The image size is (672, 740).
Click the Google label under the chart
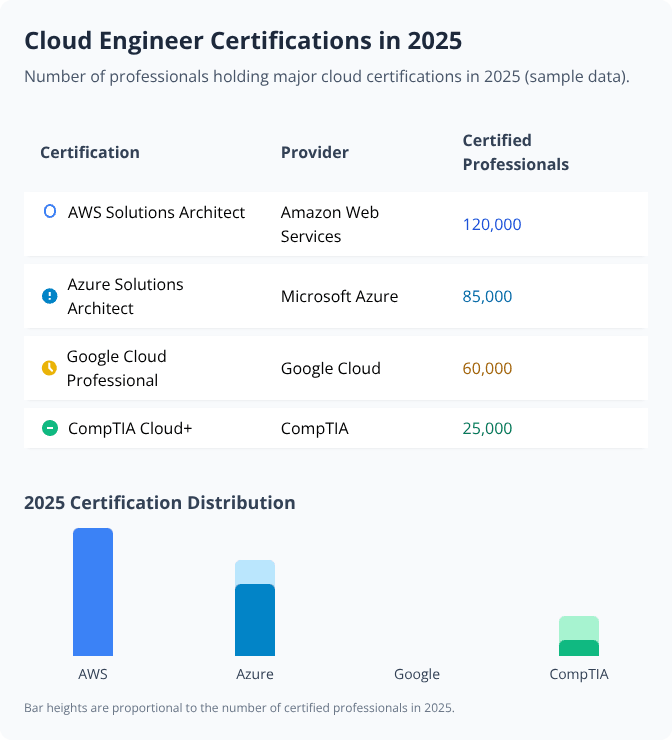pyautogui.click(x=417, y=674)
